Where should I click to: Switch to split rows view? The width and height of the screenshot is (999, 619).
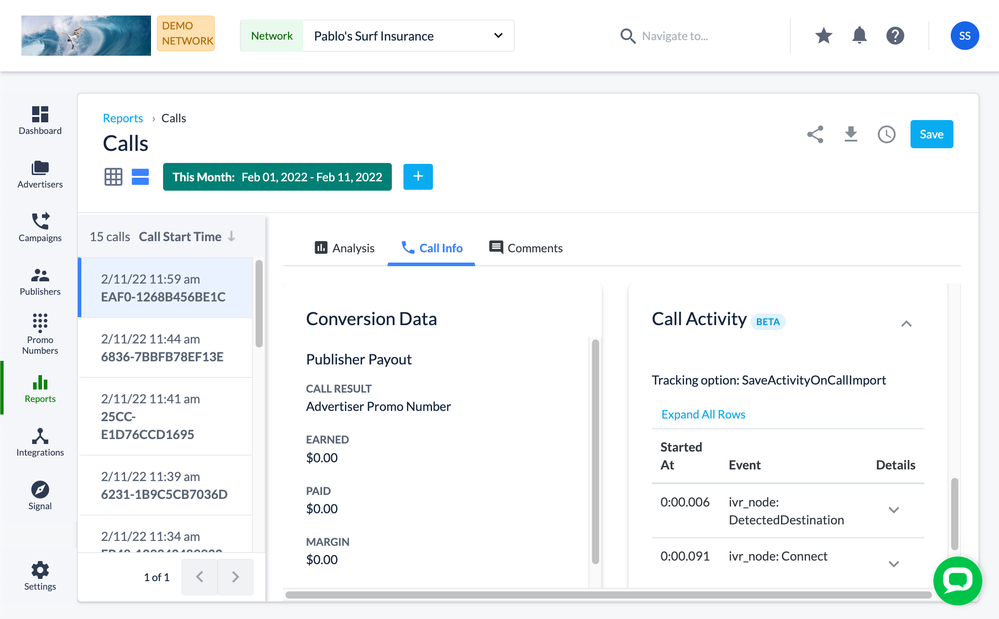140,177
